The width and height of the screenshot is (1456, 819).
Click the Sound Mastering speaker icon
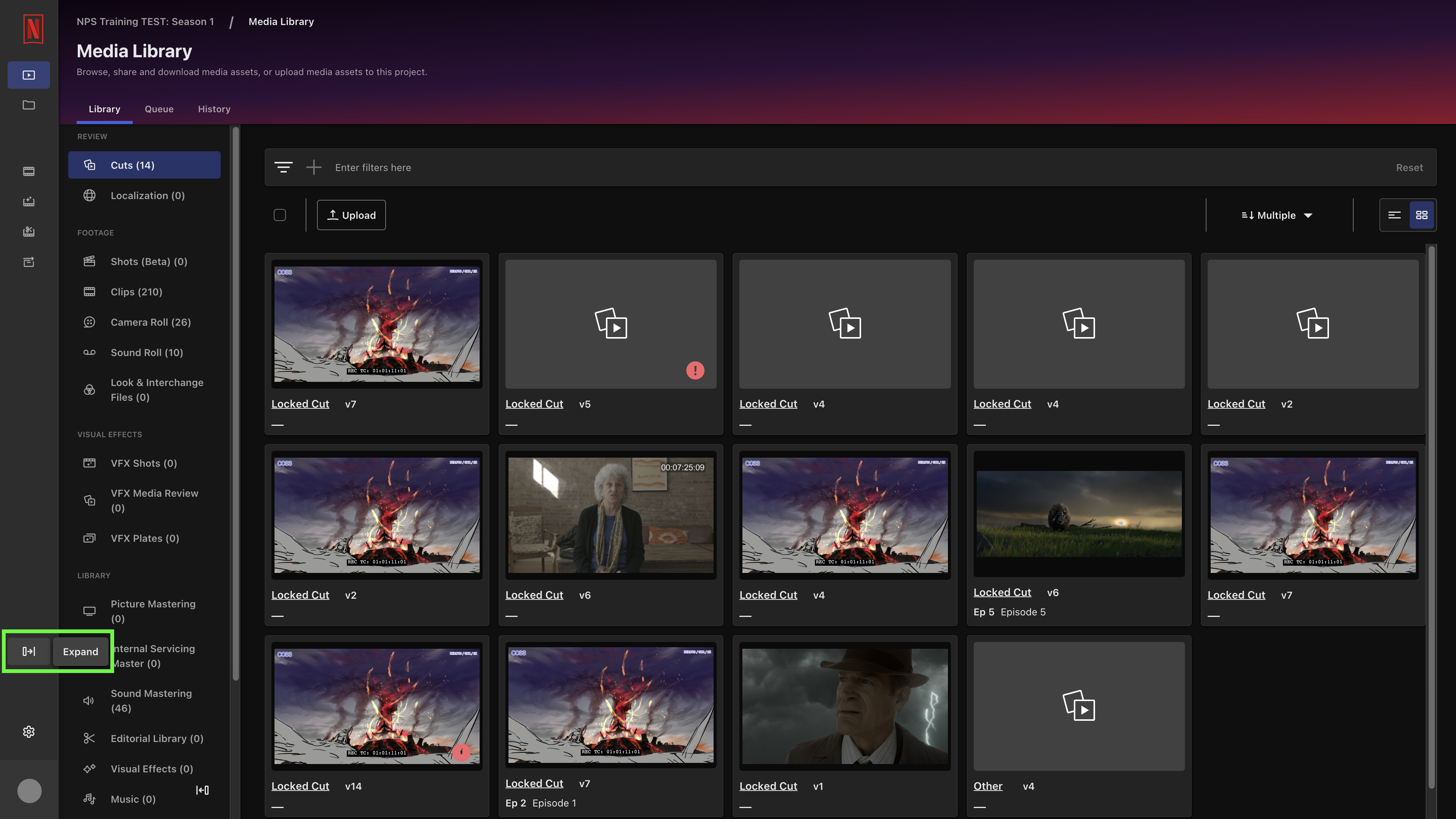tap(89, 701)
